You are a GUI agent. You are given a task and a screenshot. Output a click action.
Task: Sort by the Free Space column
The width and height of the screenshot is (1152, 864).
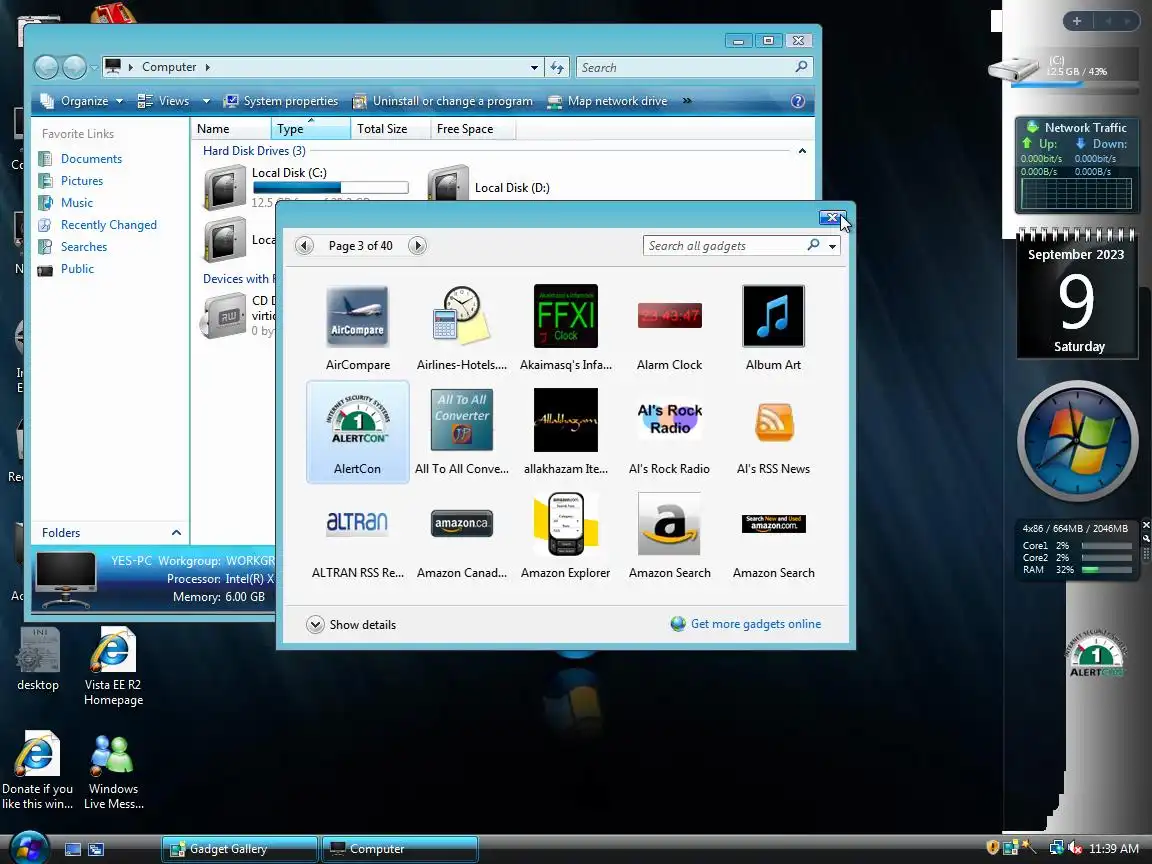472,129
